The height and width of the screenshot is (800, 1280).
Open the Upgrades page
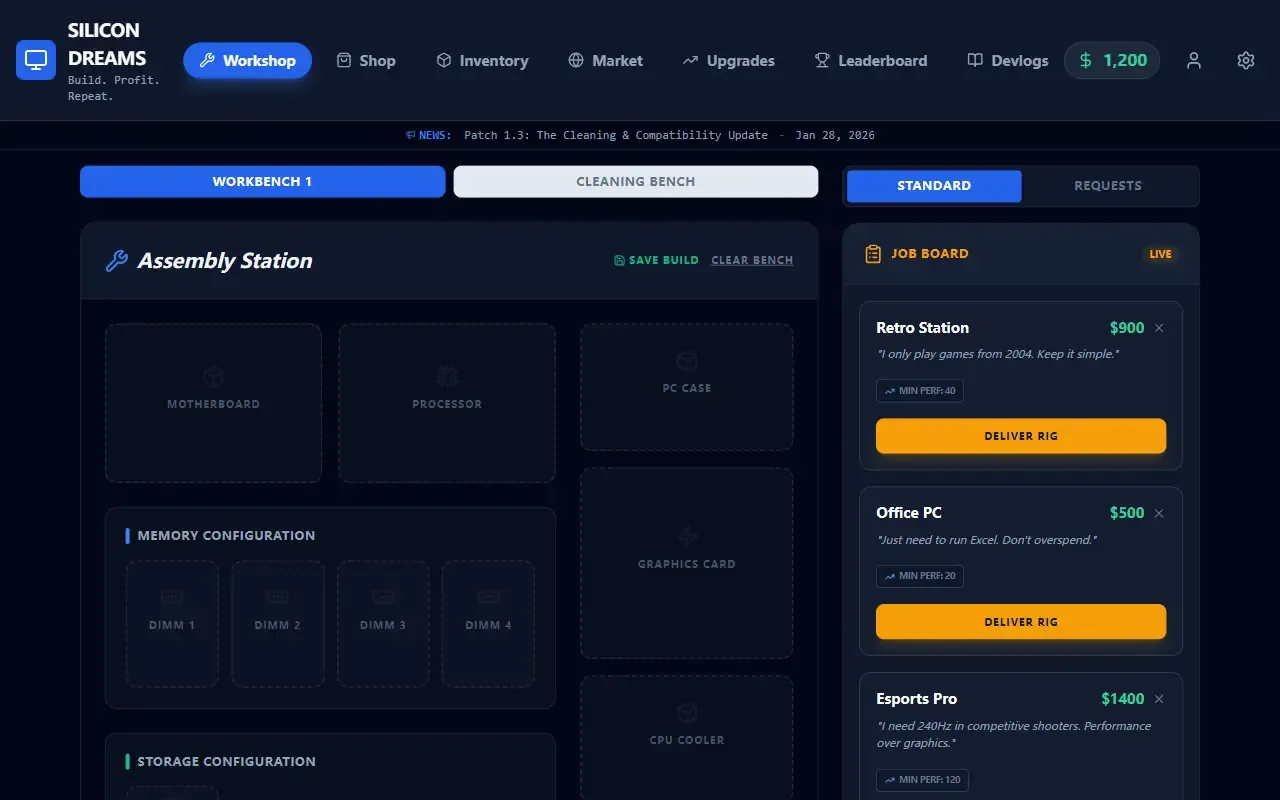tap(729, 60)
